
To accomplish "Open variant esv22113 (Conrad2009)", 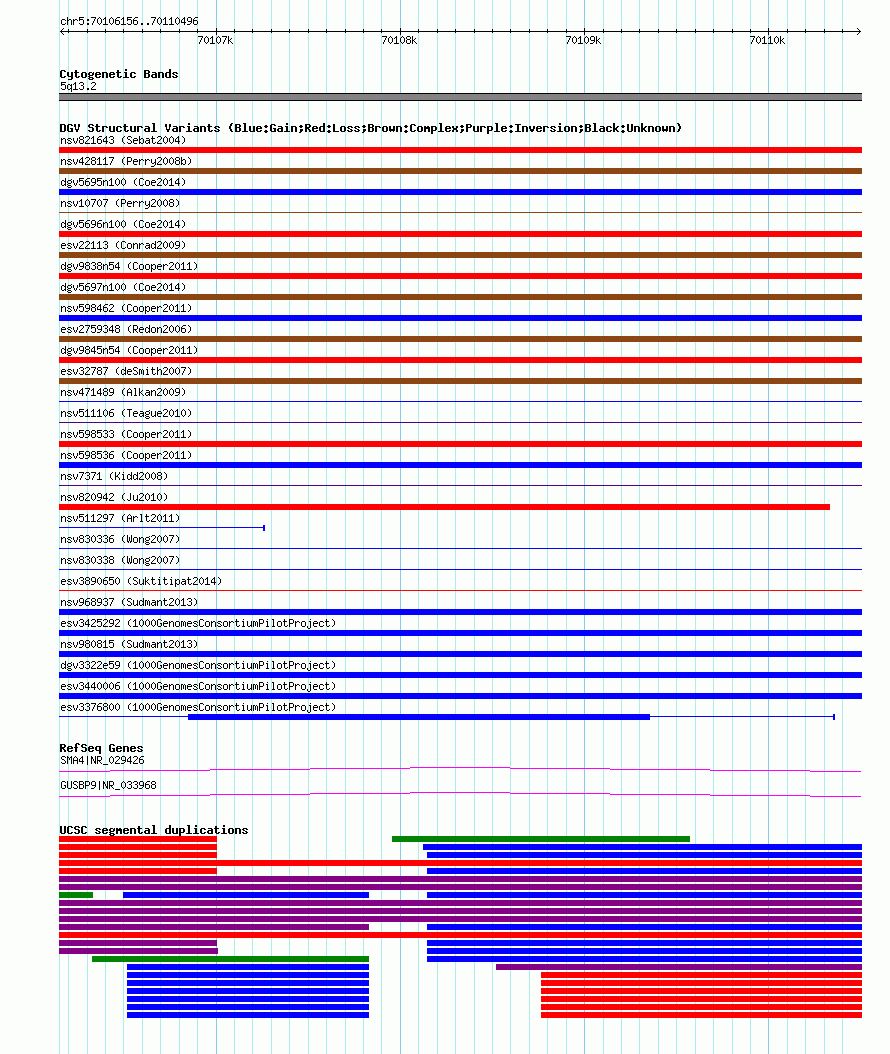I will [x=123, y=245].
